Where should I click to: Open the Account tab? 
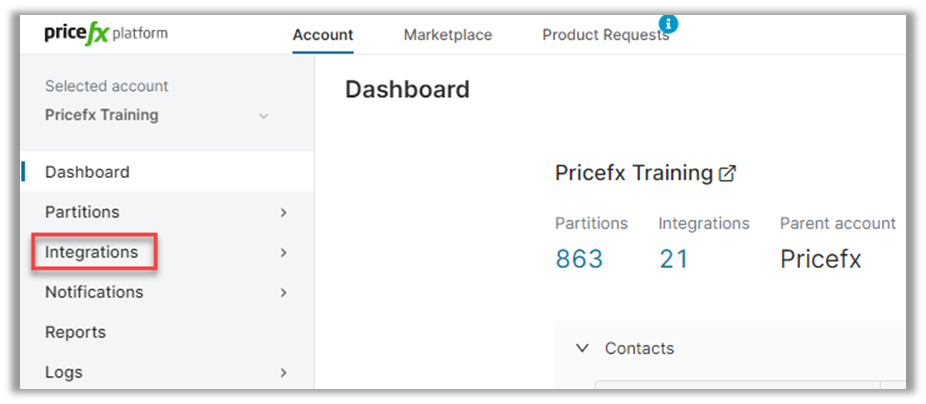pos(322,35)
